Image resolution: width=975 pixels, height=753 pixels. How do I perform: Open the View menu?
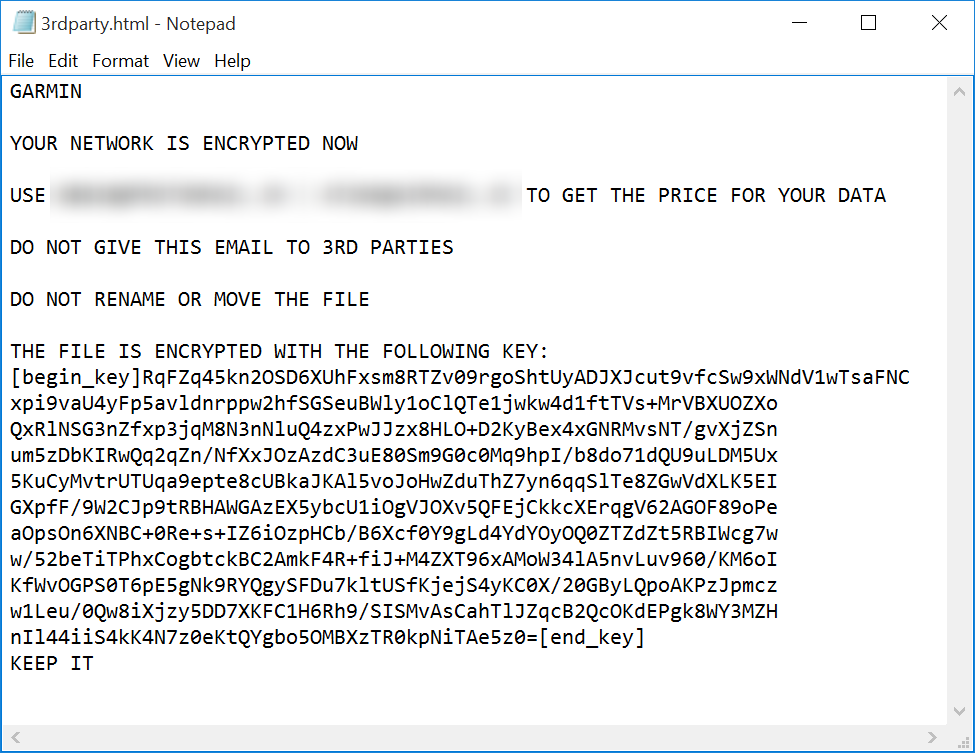(181, 61)
